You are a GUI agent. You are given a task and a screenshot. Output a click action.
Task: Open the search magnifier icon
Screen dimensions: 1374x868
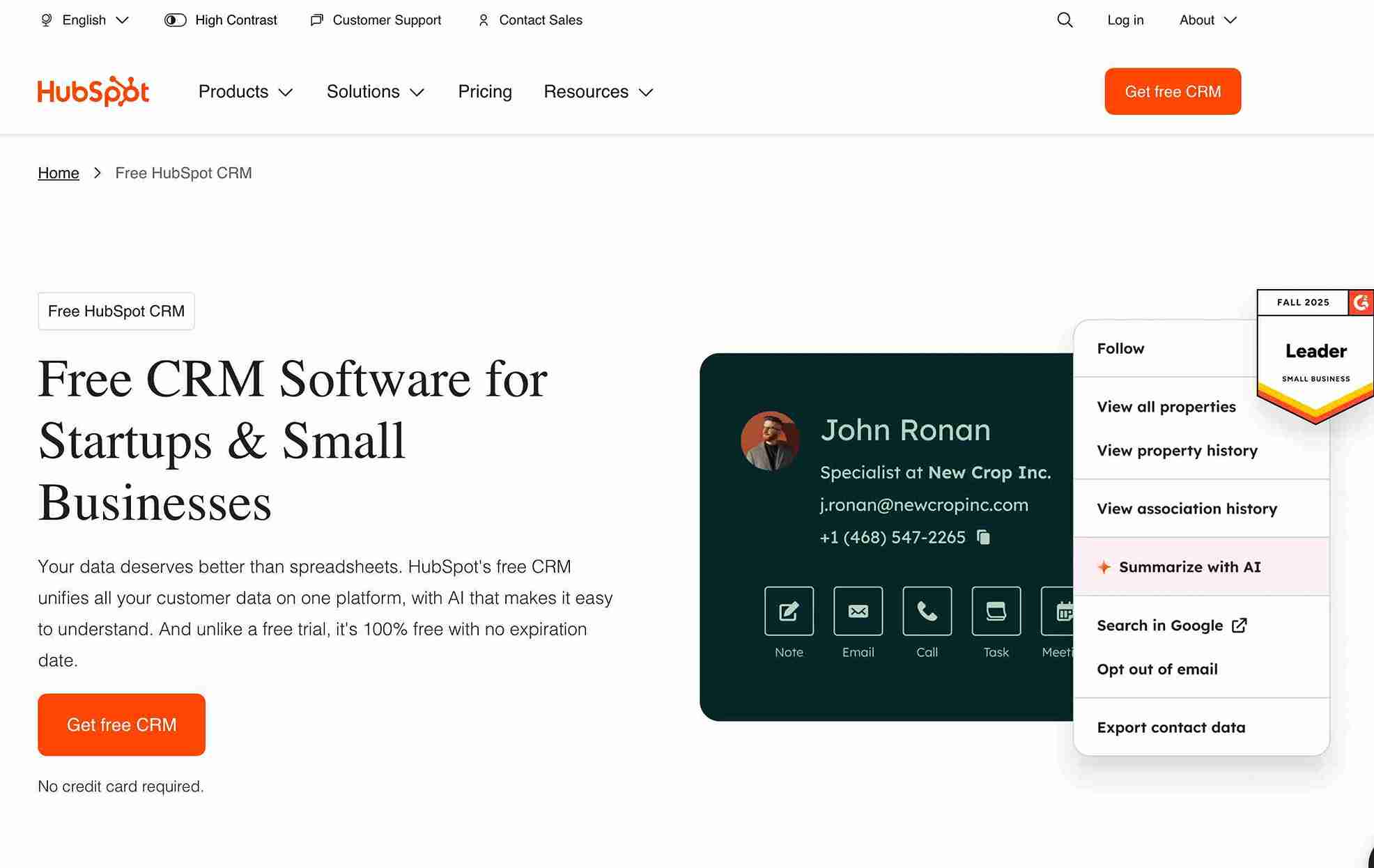click(1064, 20)
